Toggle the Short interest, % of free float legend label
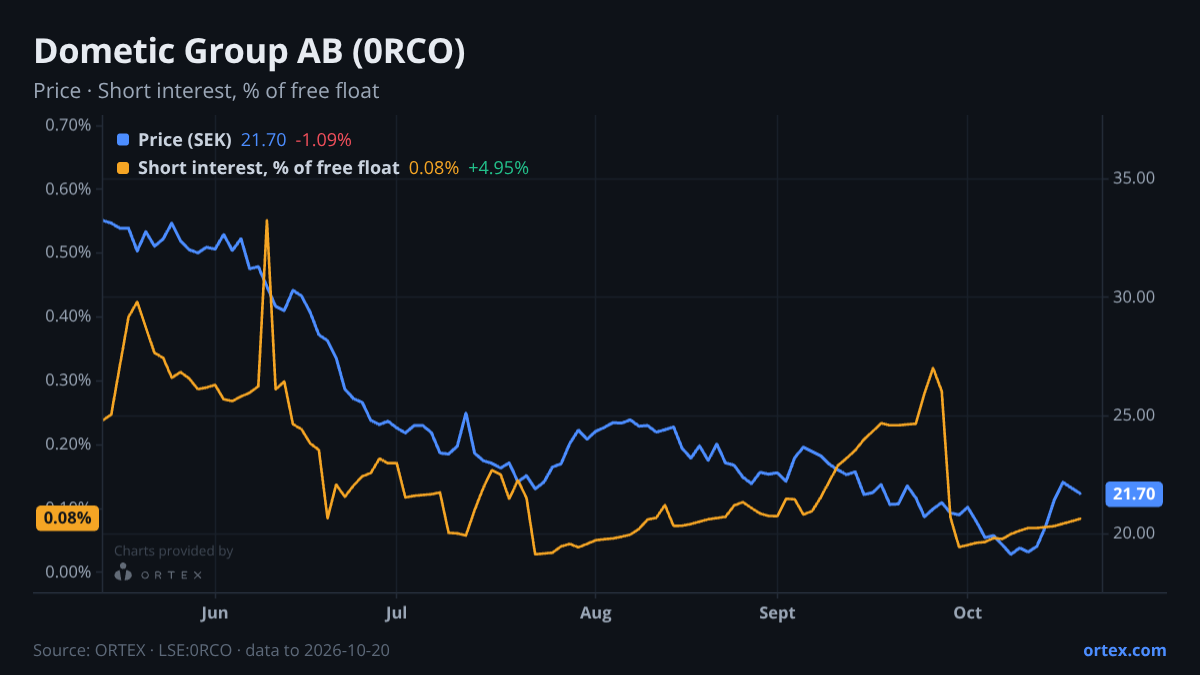 (x=268, y=168)
